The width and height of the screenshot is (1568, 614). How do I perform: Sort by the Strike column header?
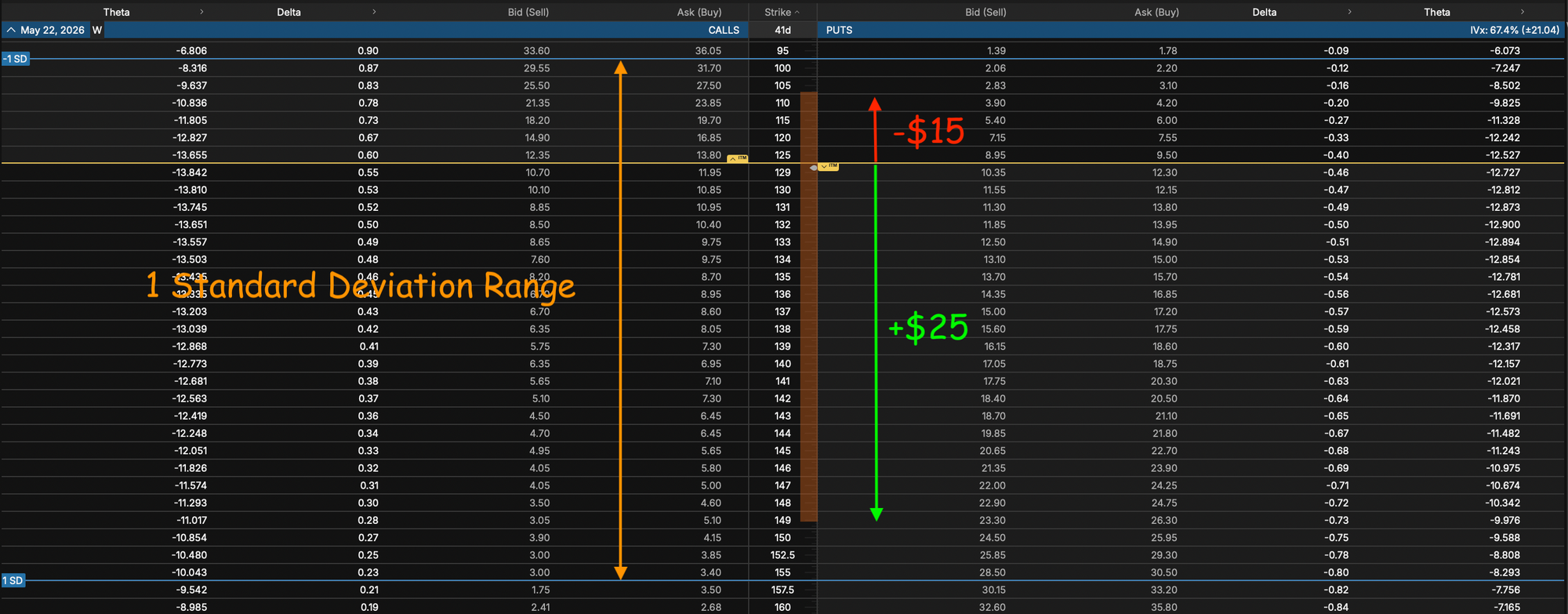[x=782, y=12]
